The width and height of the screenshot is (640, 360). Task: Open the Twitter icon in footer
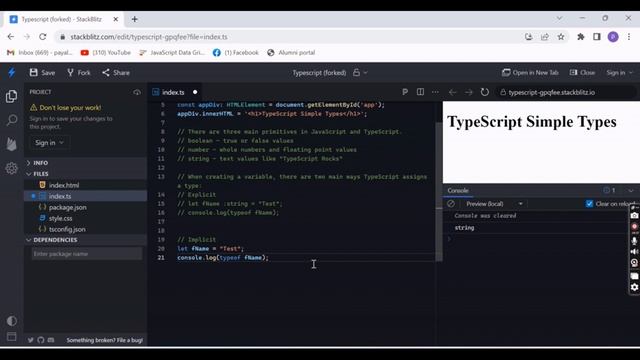pos(31,340)
